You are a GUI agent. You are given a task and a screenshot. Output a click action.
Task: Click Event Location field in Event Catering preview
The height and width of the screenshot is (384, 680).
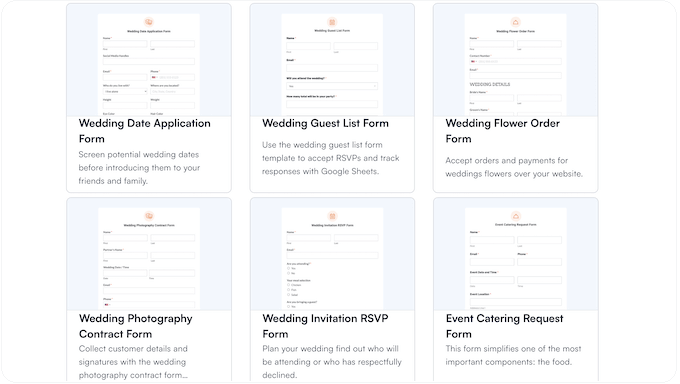tap(516, 302)
